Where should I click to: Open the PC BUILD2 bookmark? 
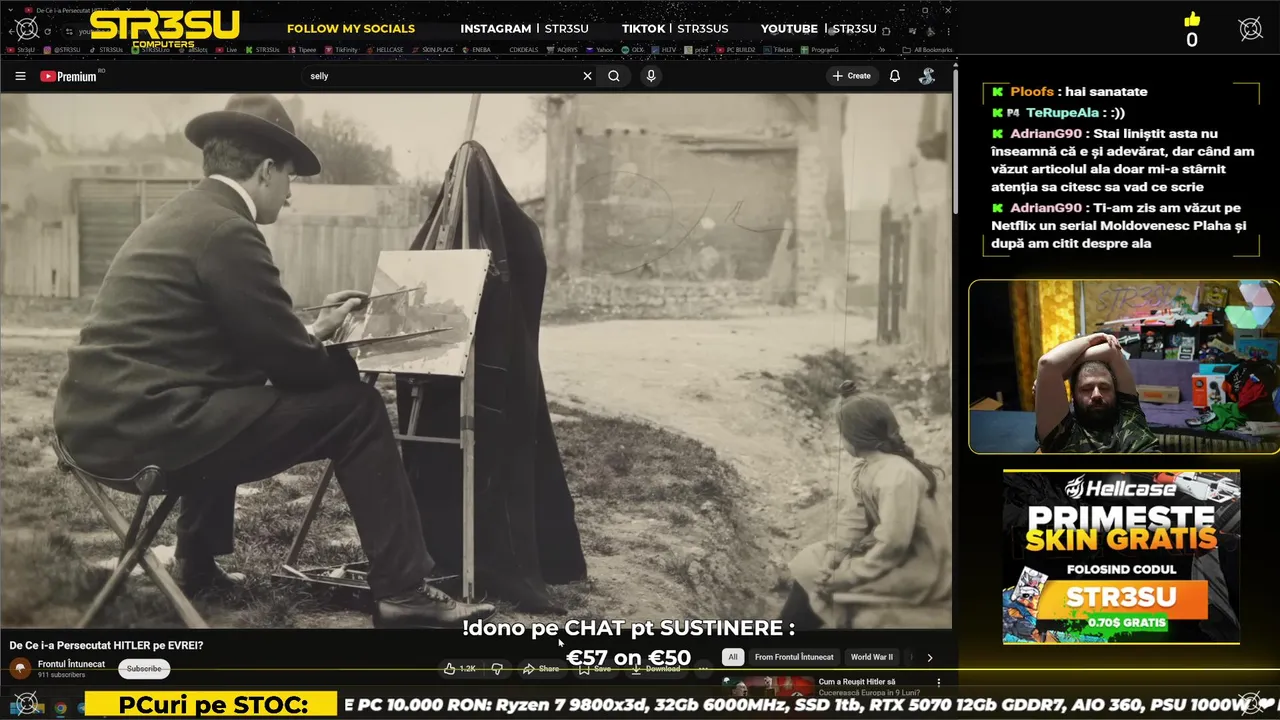point(737,49)
